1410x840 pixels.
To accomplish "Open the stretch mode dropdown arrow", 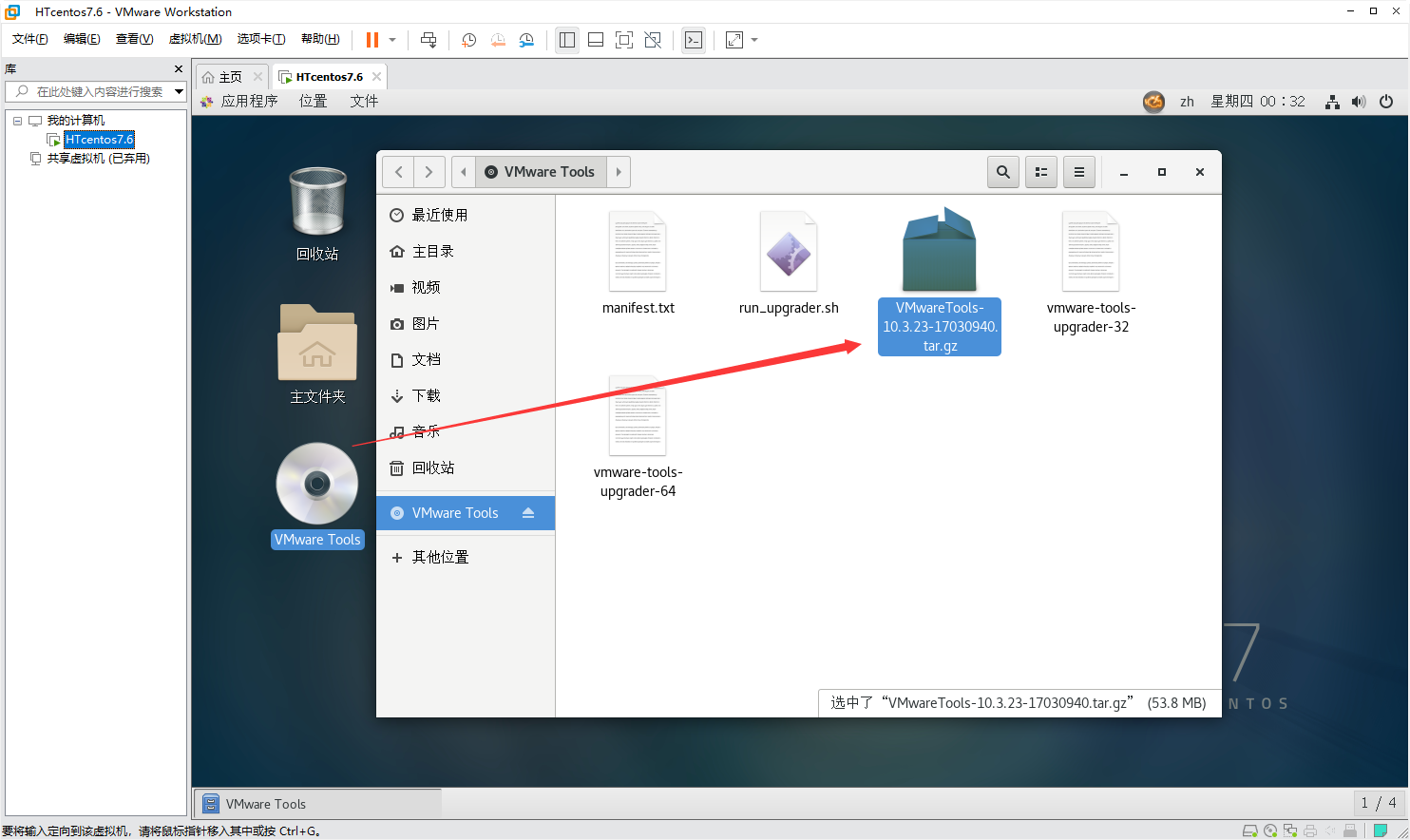I will pyautogui.click(x=754, y=40).
